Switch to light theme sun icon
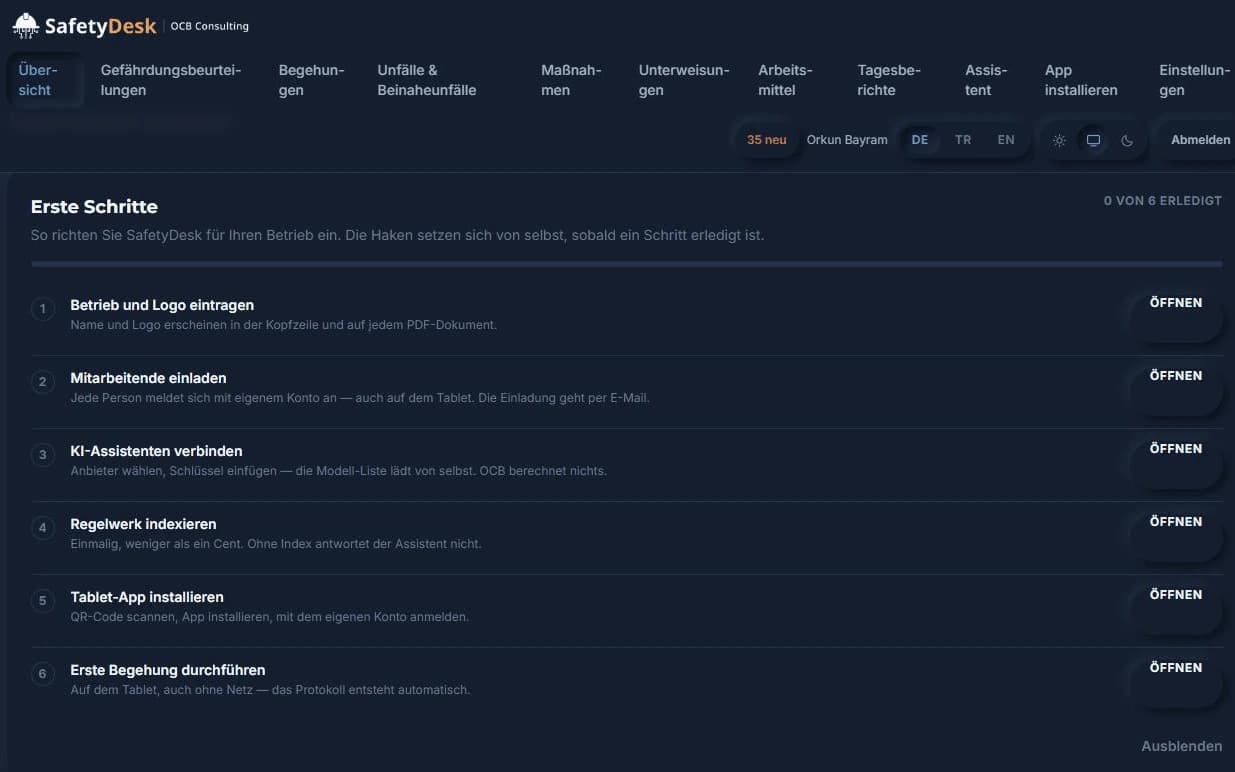The width and height of the screenshot is (1235, 772). coord(1060,140)
